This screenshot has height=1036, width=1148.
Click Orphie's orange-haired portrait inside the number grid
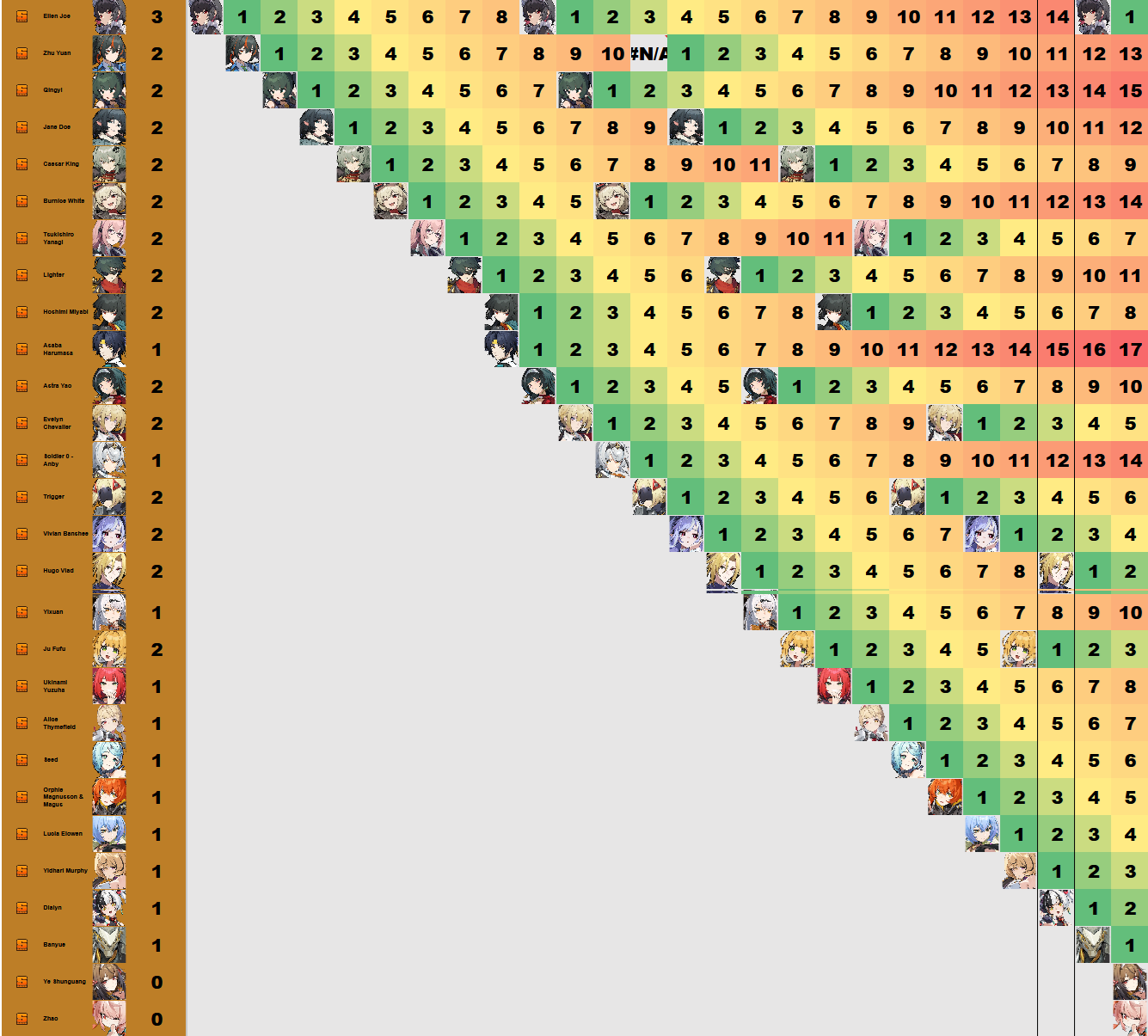point(945,797)
